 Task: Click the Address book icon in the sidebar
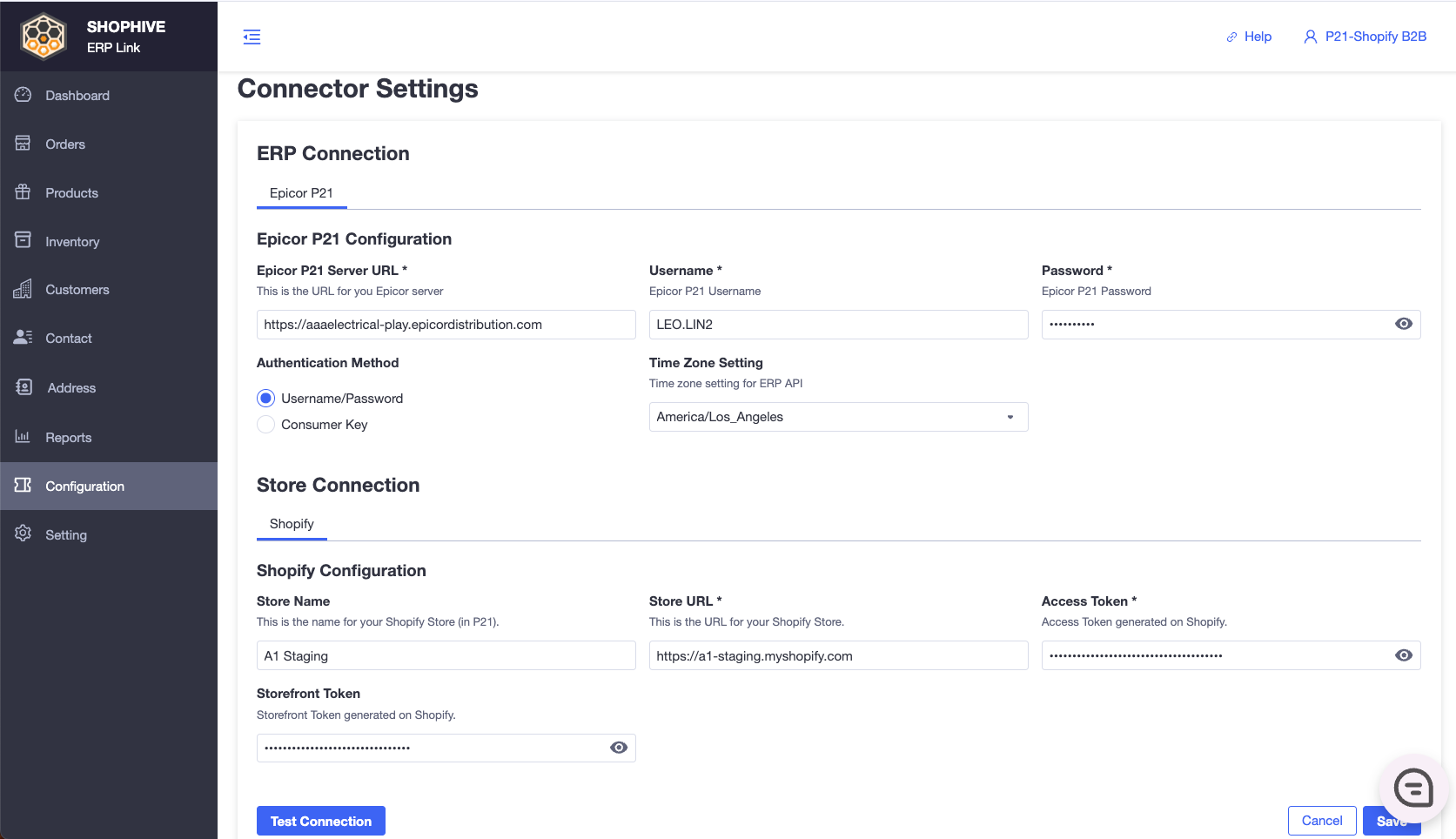[x=23, y=387]
